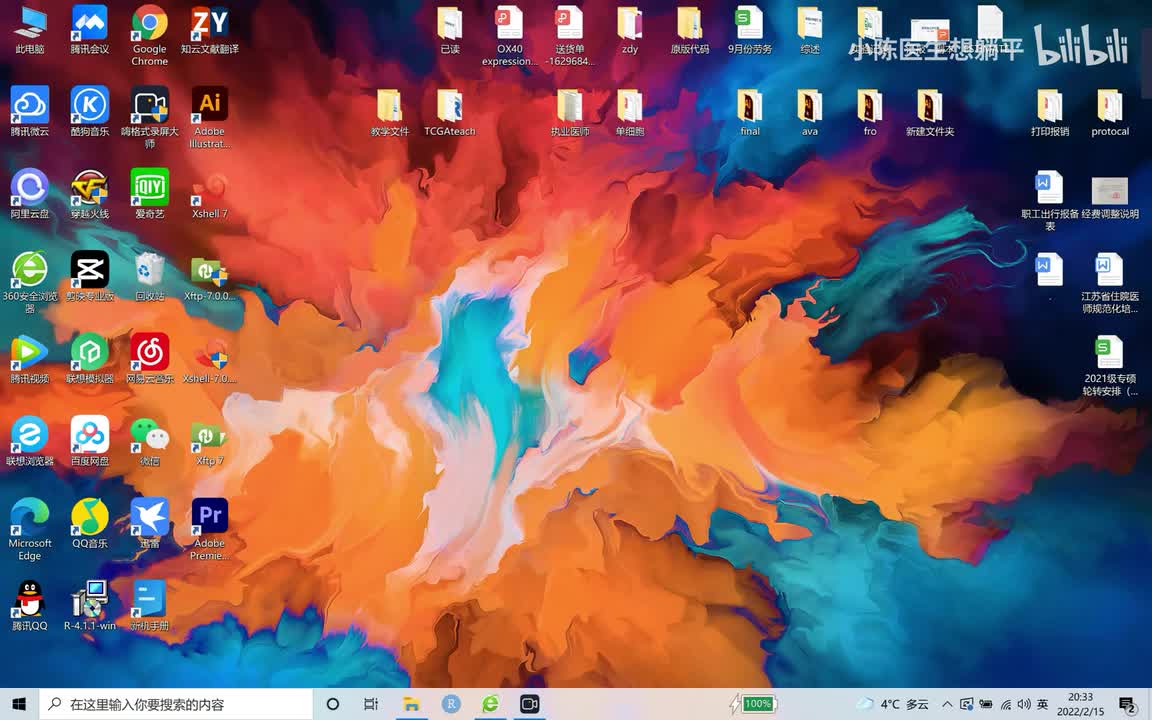
Task: Expand the hidden system tray icons
Action: click(x=947, y=704)
